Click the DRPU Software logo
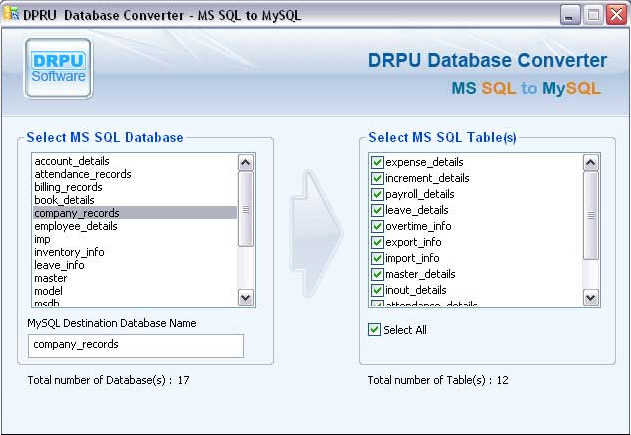The width and height of the screenshot is (631, 435). 59,68
